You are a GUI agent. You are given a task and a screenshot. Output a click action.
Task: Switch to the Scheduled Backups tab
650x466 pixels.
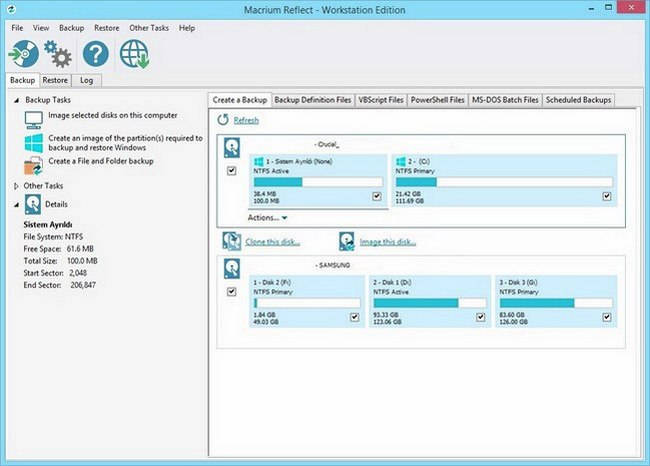point(579,100)
